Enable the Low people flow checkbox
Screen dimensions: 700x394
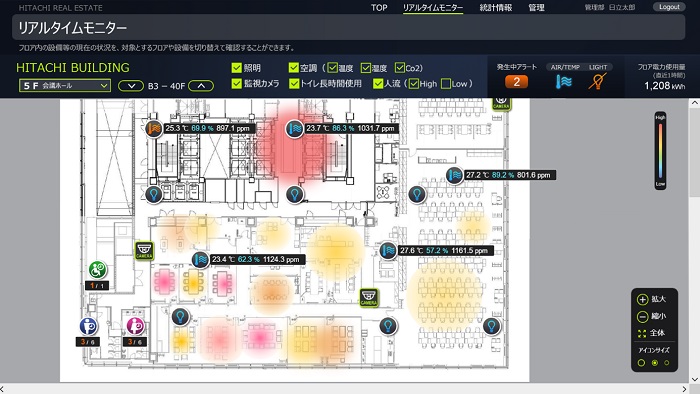[446, 83]
